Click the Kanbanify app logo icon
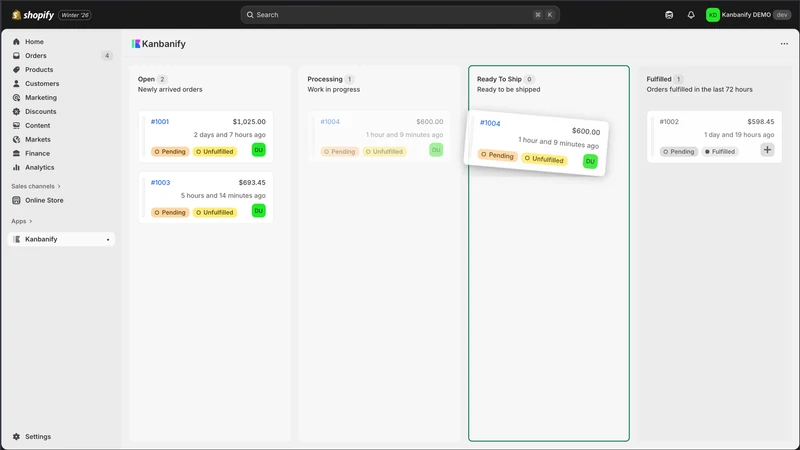 pyautogui.click(x=136, y=44)
